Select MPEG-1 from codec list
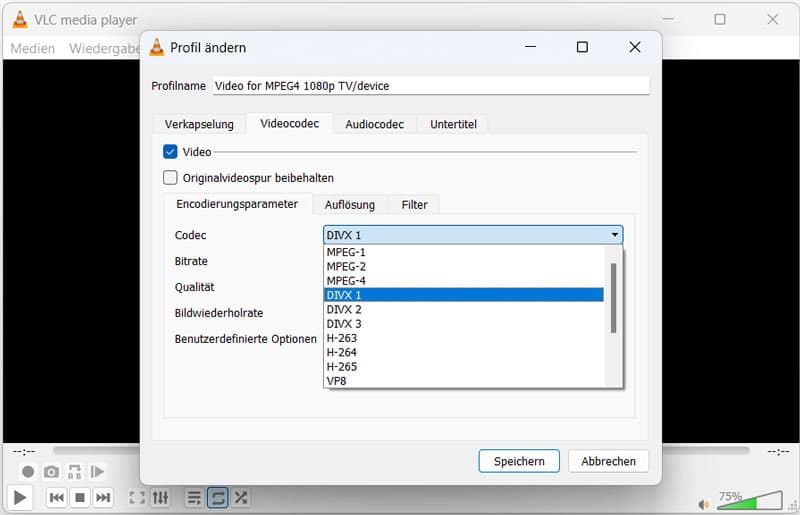 (464, 252)
